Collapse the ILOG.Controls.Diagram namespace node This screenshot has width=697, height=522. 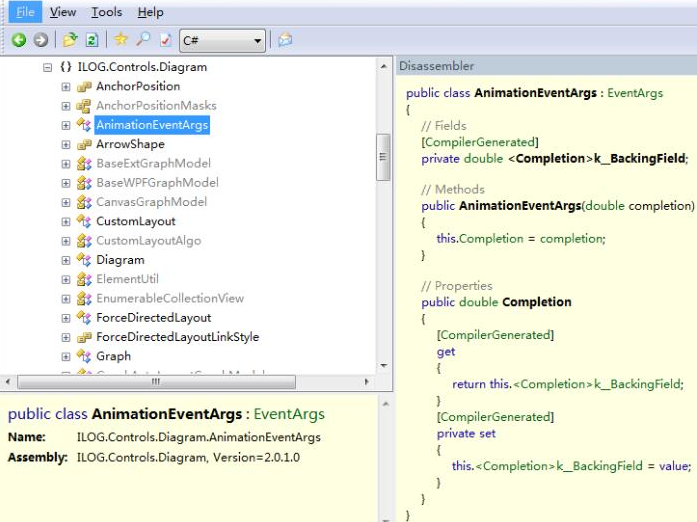click(x=47, y=67)
